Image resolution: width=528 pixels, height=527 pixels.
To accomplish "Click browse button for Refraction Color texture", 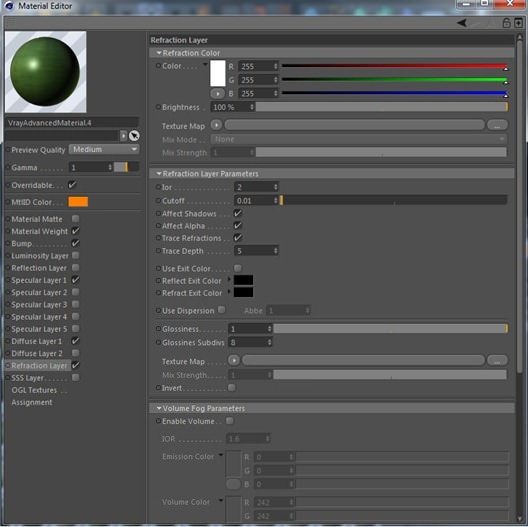I will (x=497, y=125).
